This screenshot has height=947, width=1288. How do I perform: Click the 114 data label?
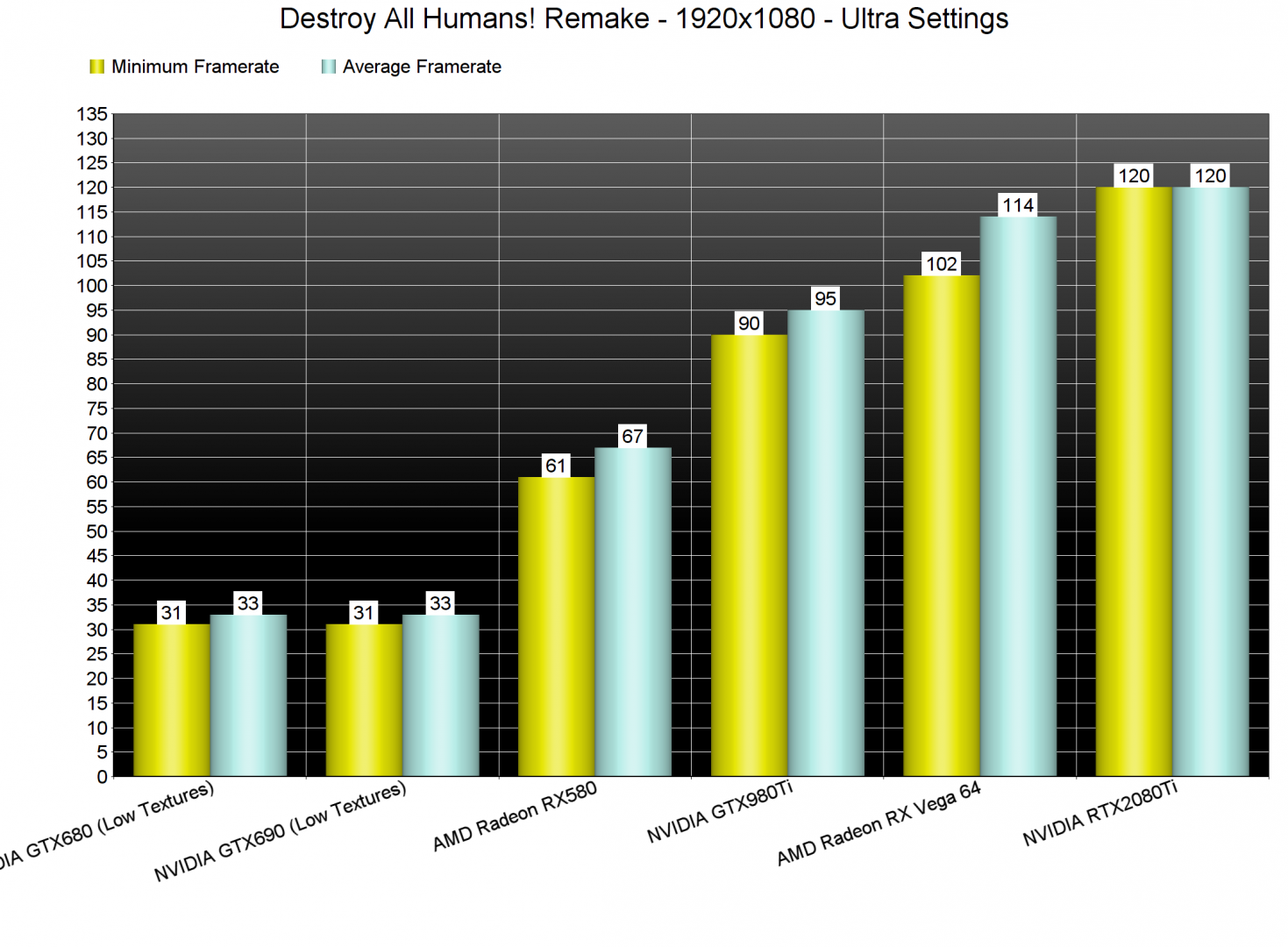click(1018, 205)
